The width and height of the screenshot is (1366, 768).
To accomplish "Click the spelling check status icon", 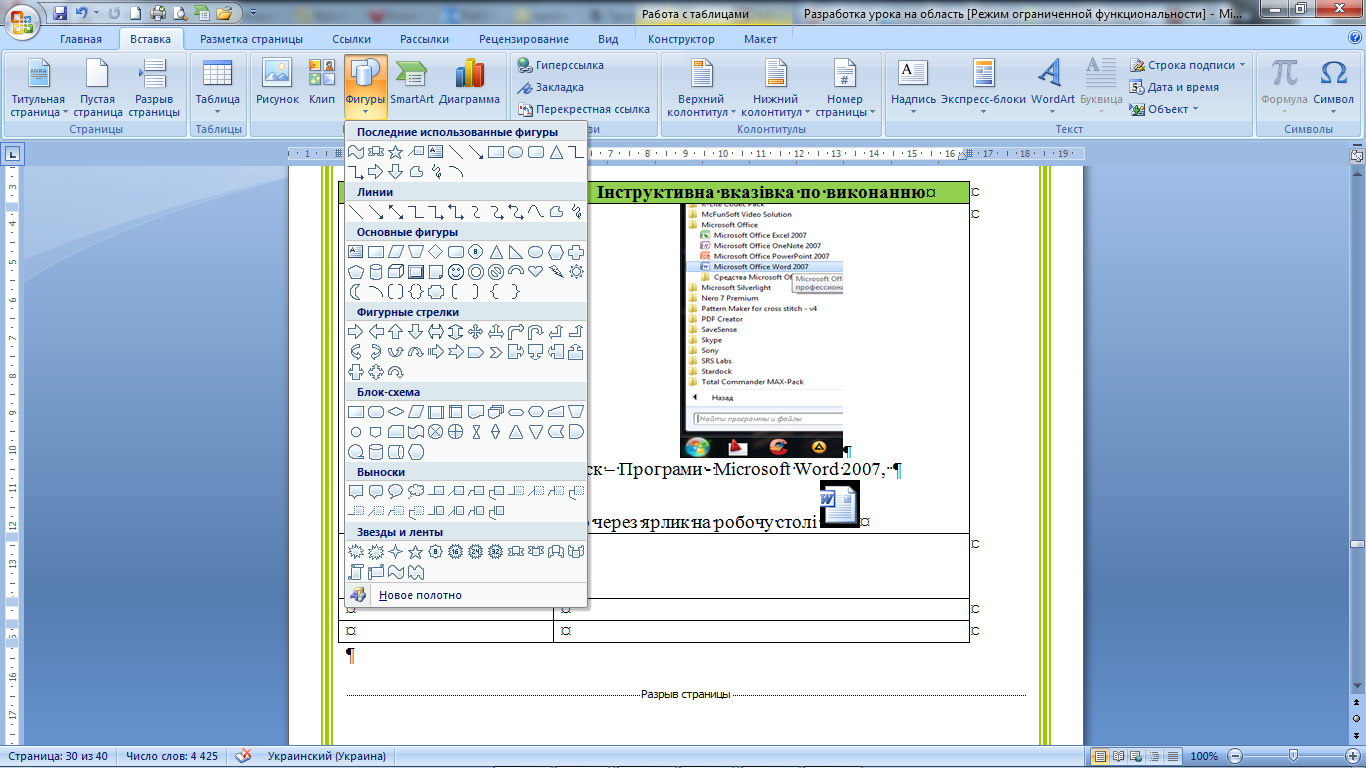I will pyautogui.click(x=243, y=756).
